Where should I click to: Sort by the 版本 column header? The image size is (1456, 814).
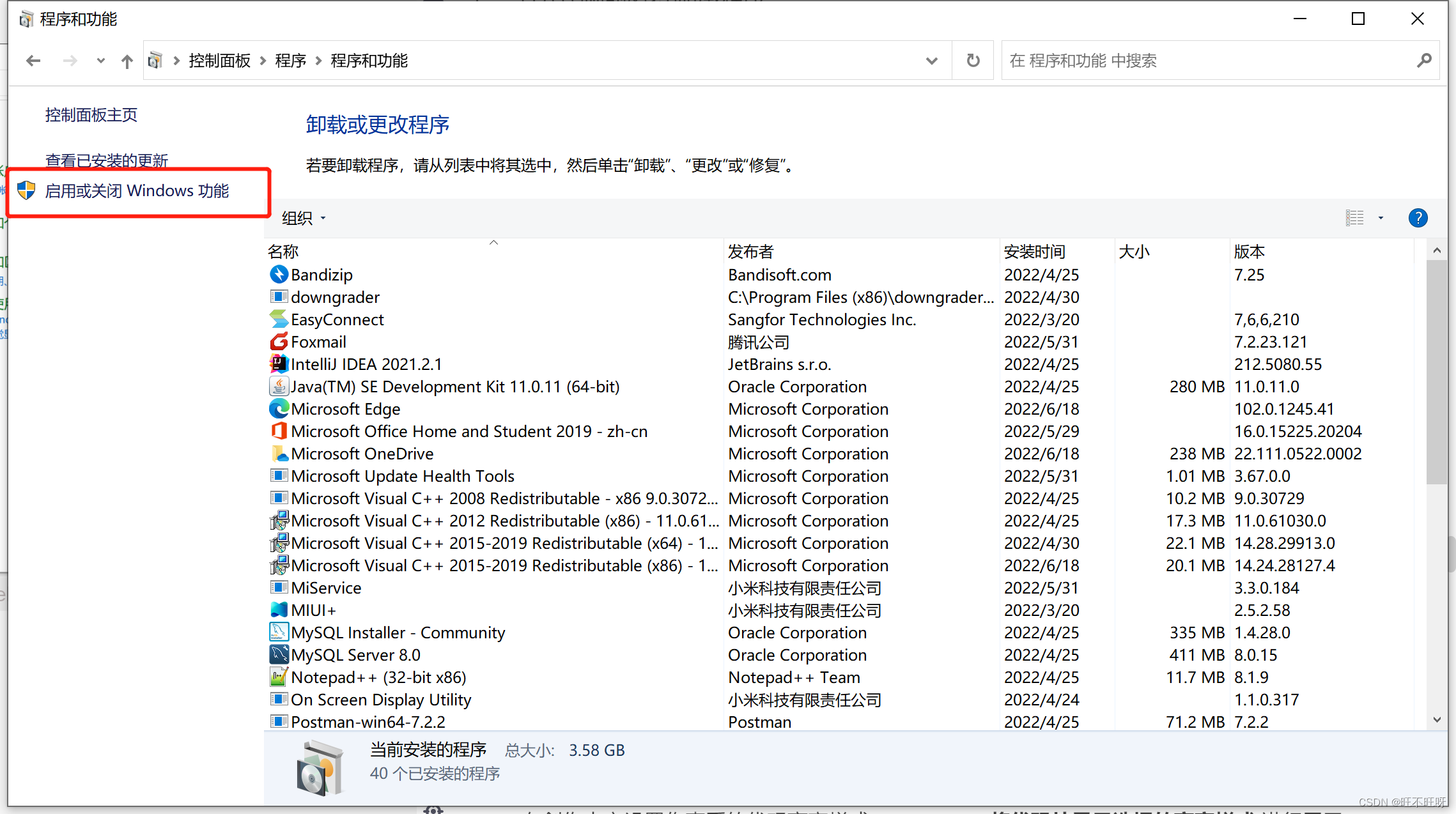1323,251
